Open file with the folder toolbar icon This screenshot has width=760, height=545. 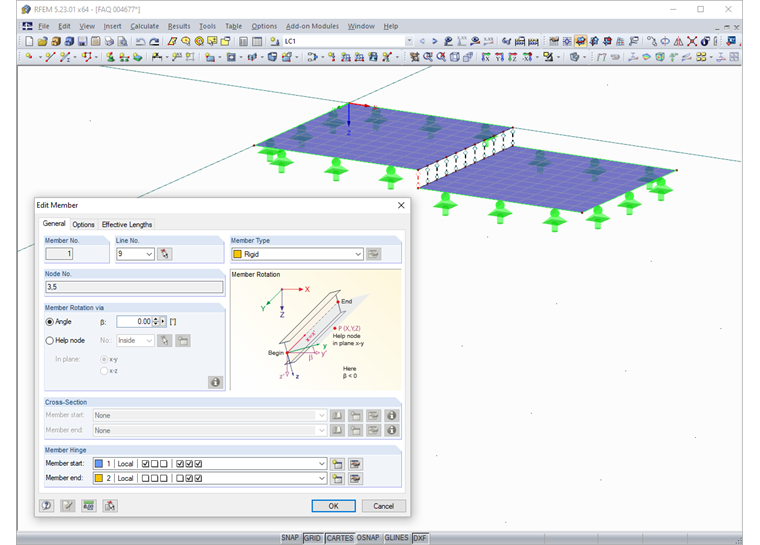tap(42, 41)
